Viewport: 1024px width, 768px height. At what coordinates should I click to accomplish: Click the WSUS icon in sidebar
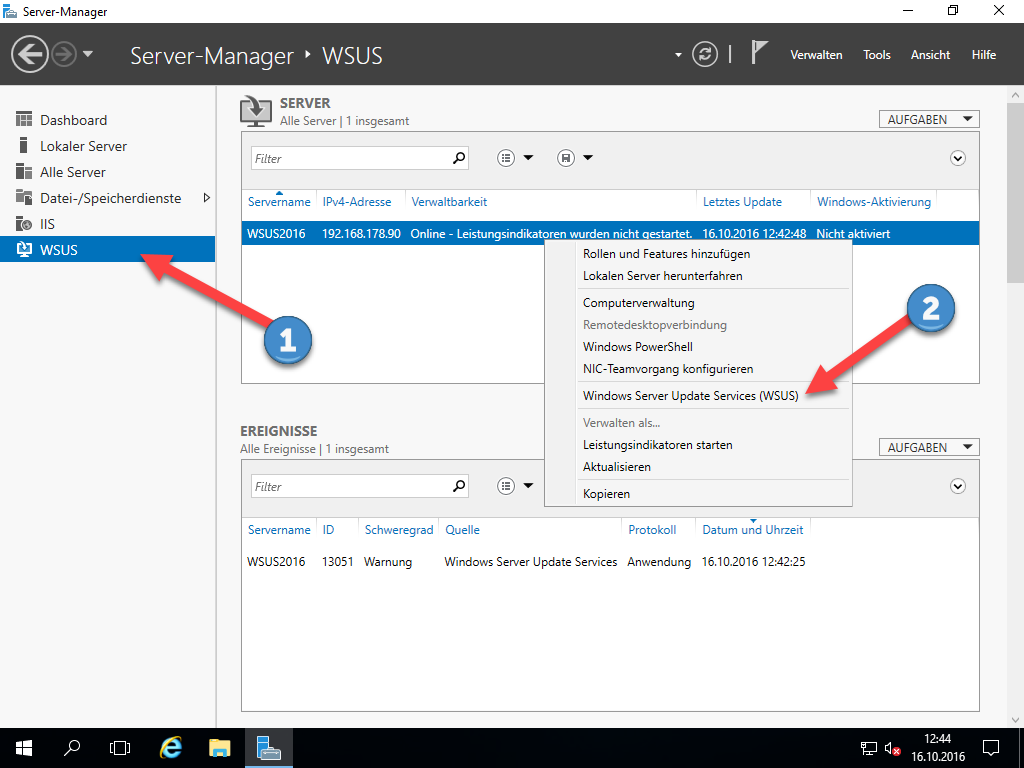click(x=24, y=249)
